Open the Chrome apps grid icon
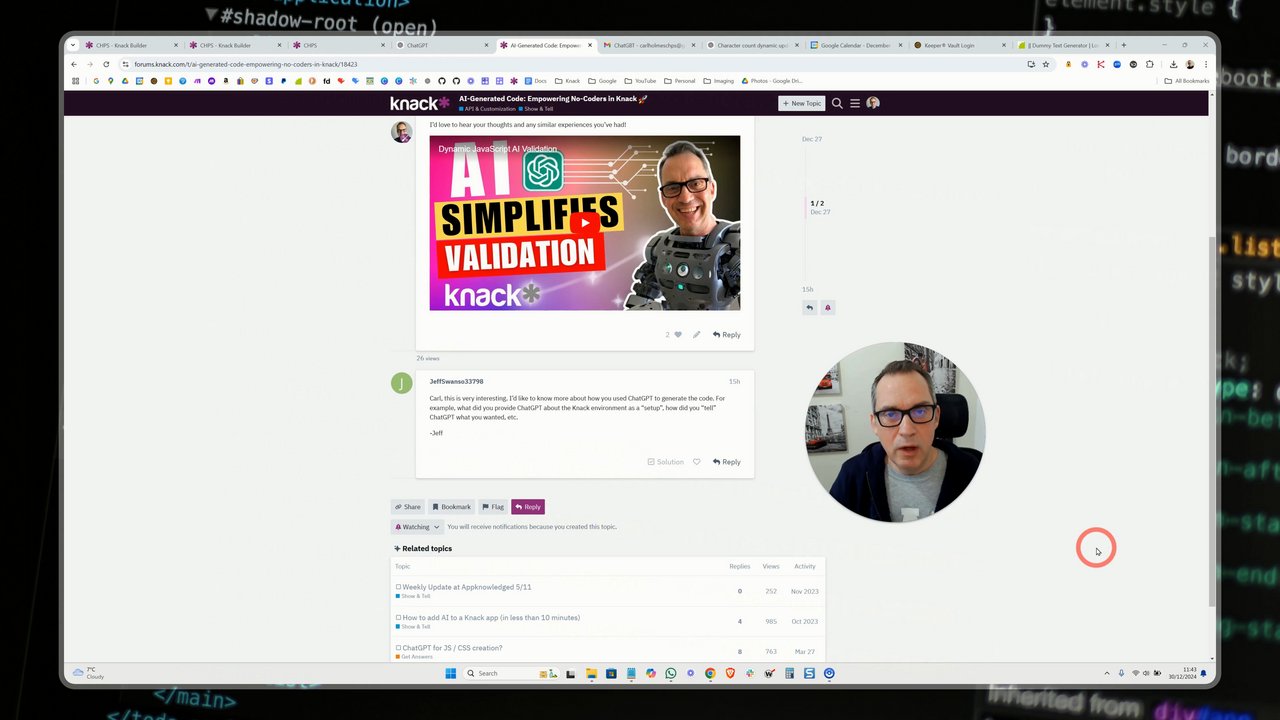Viewport: 1280px width, 720px height. click(x=75, y=81)
